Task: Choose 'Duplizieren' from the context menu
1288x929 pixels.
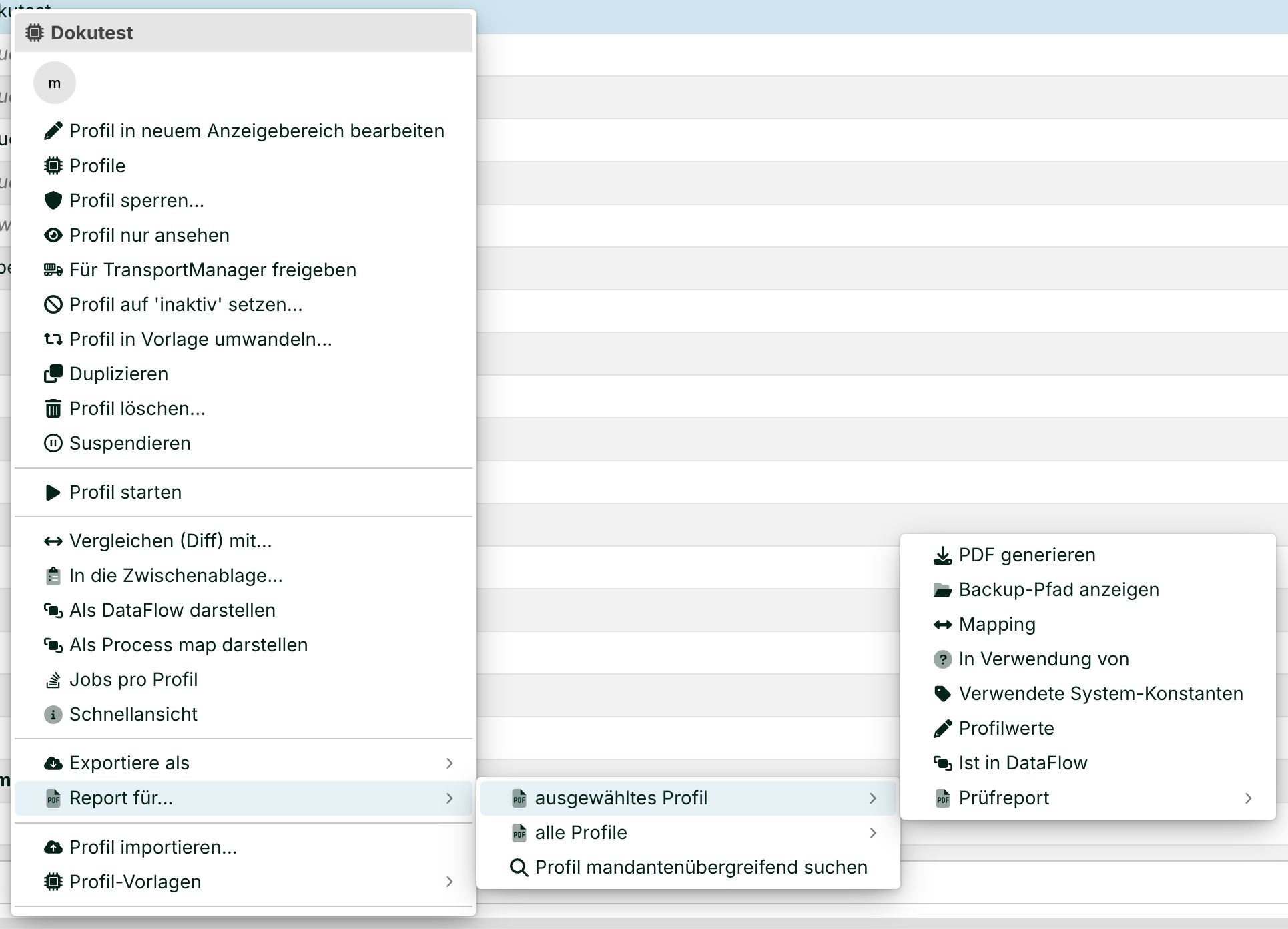Action: [119, 374]
